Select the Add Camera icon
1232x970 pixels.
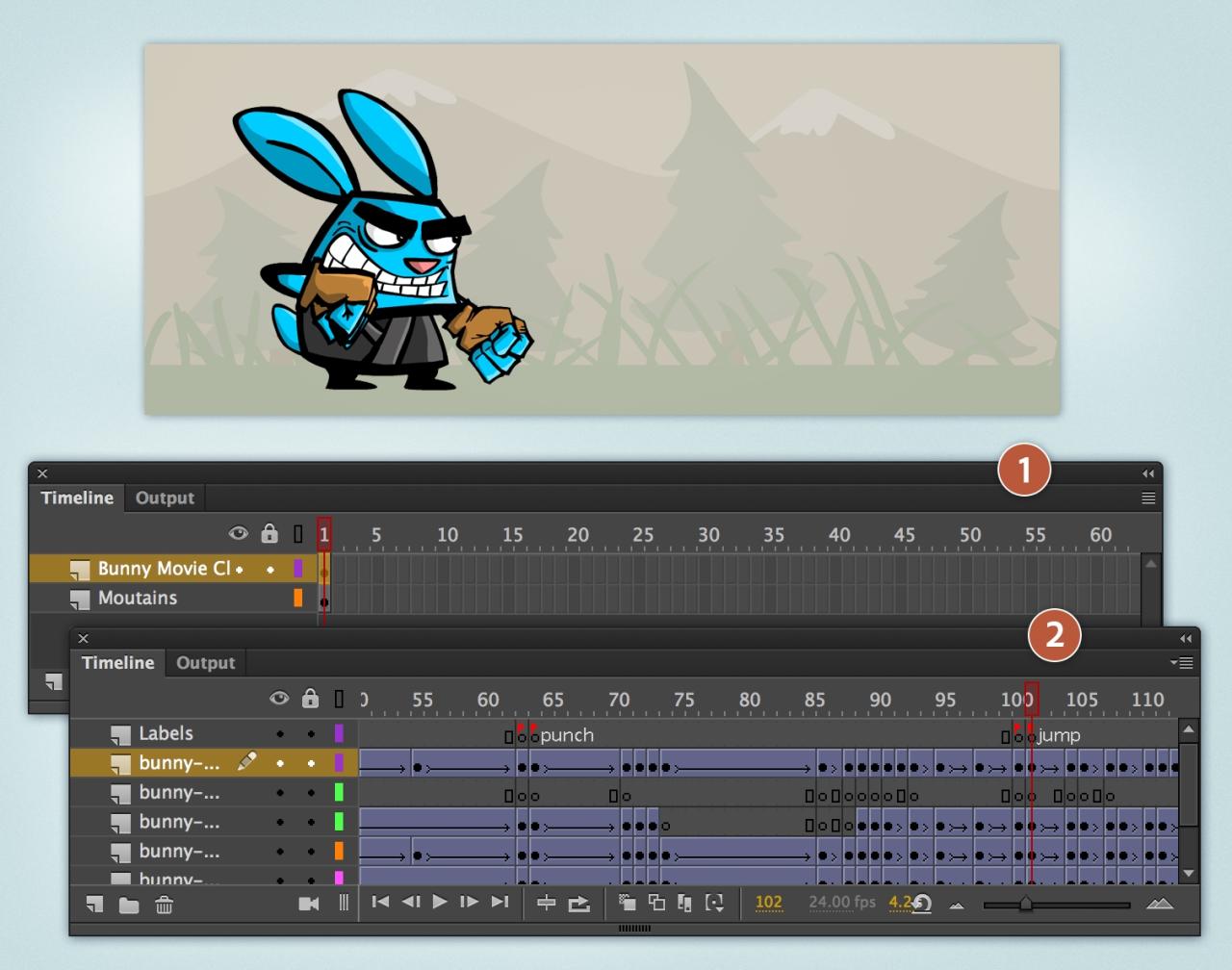(x=309, y=904)
